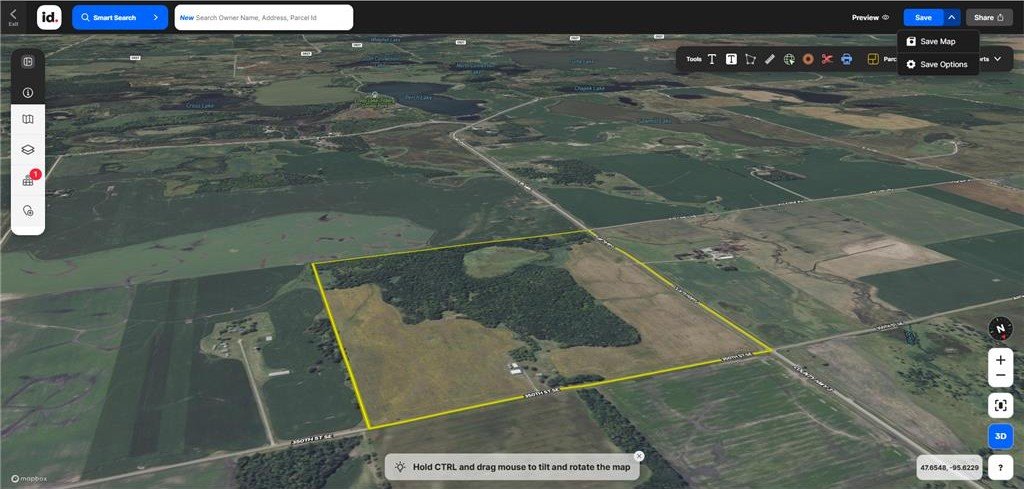This screenshot has width=1024, height=489.
Task: Select the boxed Text label tool
Action: 731,59
